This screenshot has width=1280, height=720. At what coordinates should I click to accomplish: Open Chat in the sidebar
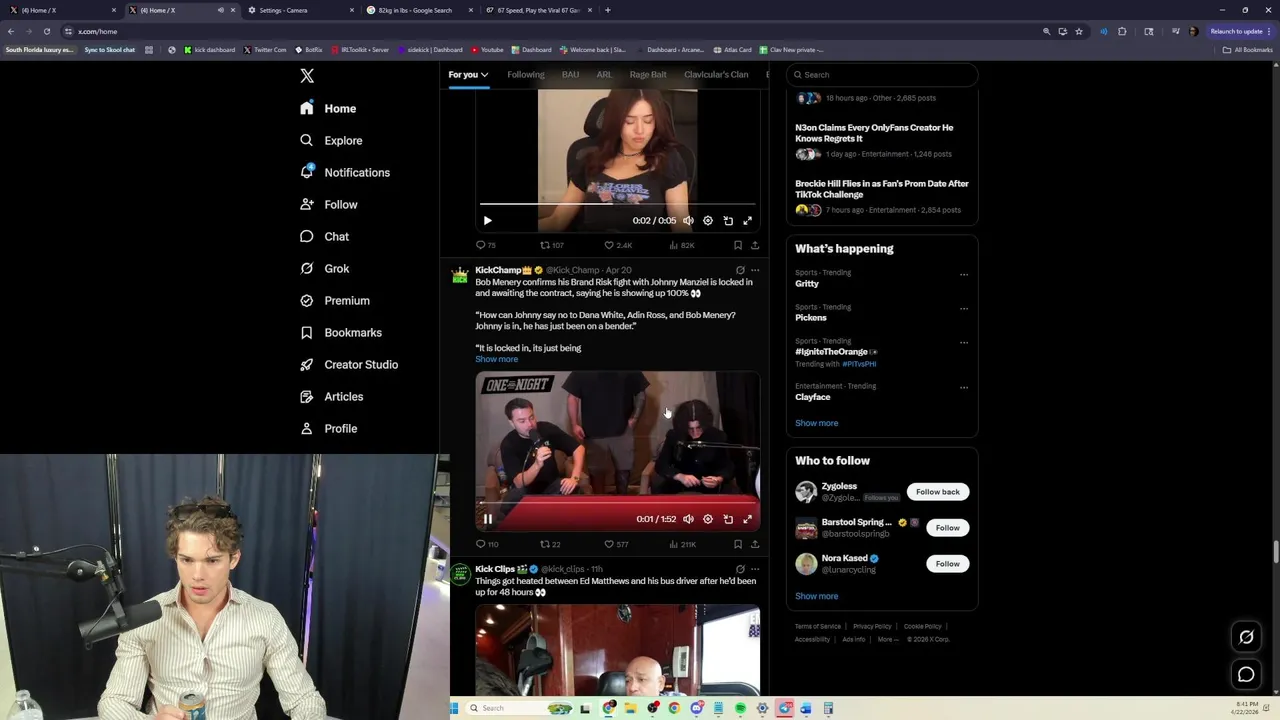(x=324, y=236)
